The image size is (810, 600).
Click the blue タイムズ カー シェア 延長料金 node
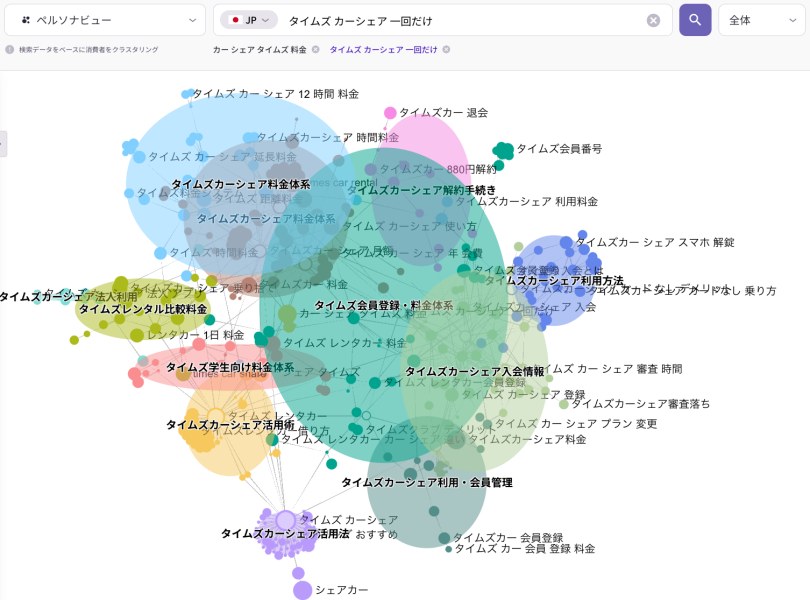click(139, 157)
